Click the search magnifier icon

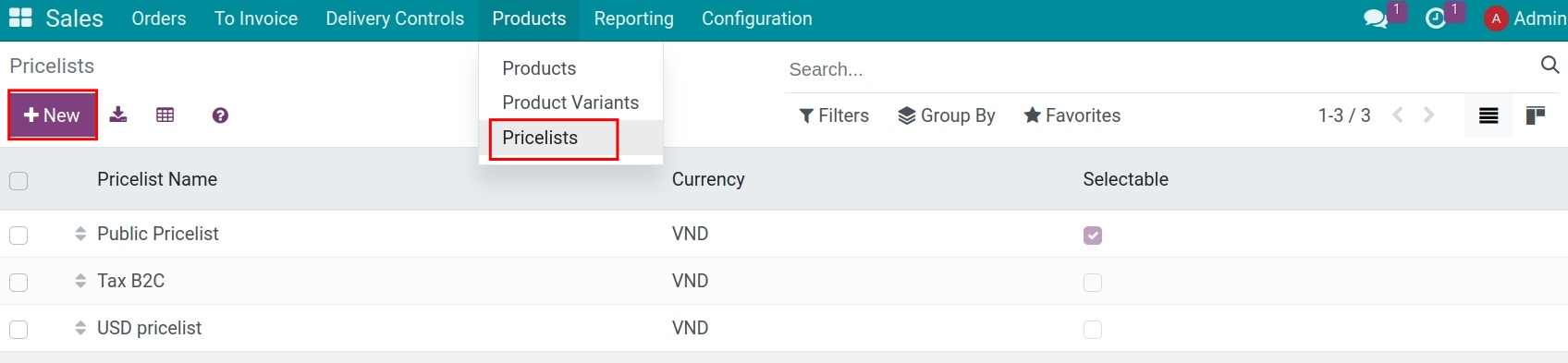coord(1550,65)
